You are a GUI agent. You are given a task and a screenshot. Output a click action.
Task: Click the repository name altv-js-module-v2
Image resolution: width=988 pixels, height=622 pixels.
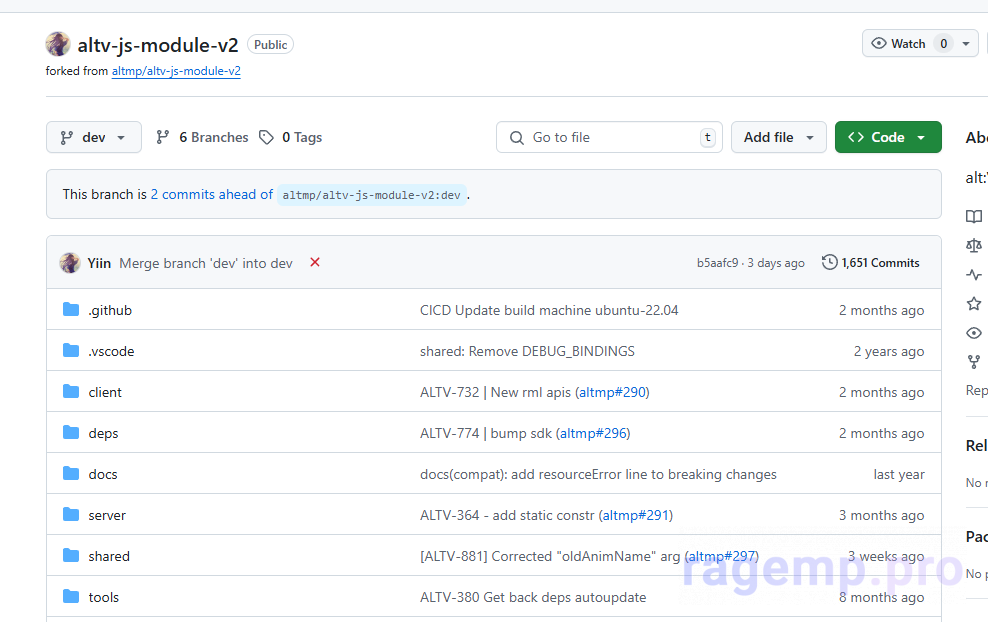[x=158, y=45]
